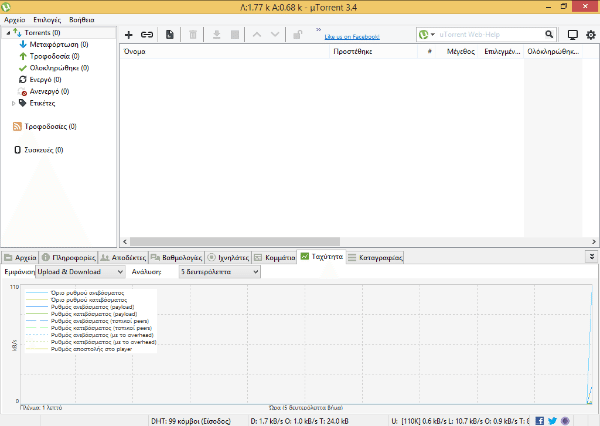
Task: Open the search provider dropdown with uTorrent logo
Action: pyautogui.click(x=426, y=35)
